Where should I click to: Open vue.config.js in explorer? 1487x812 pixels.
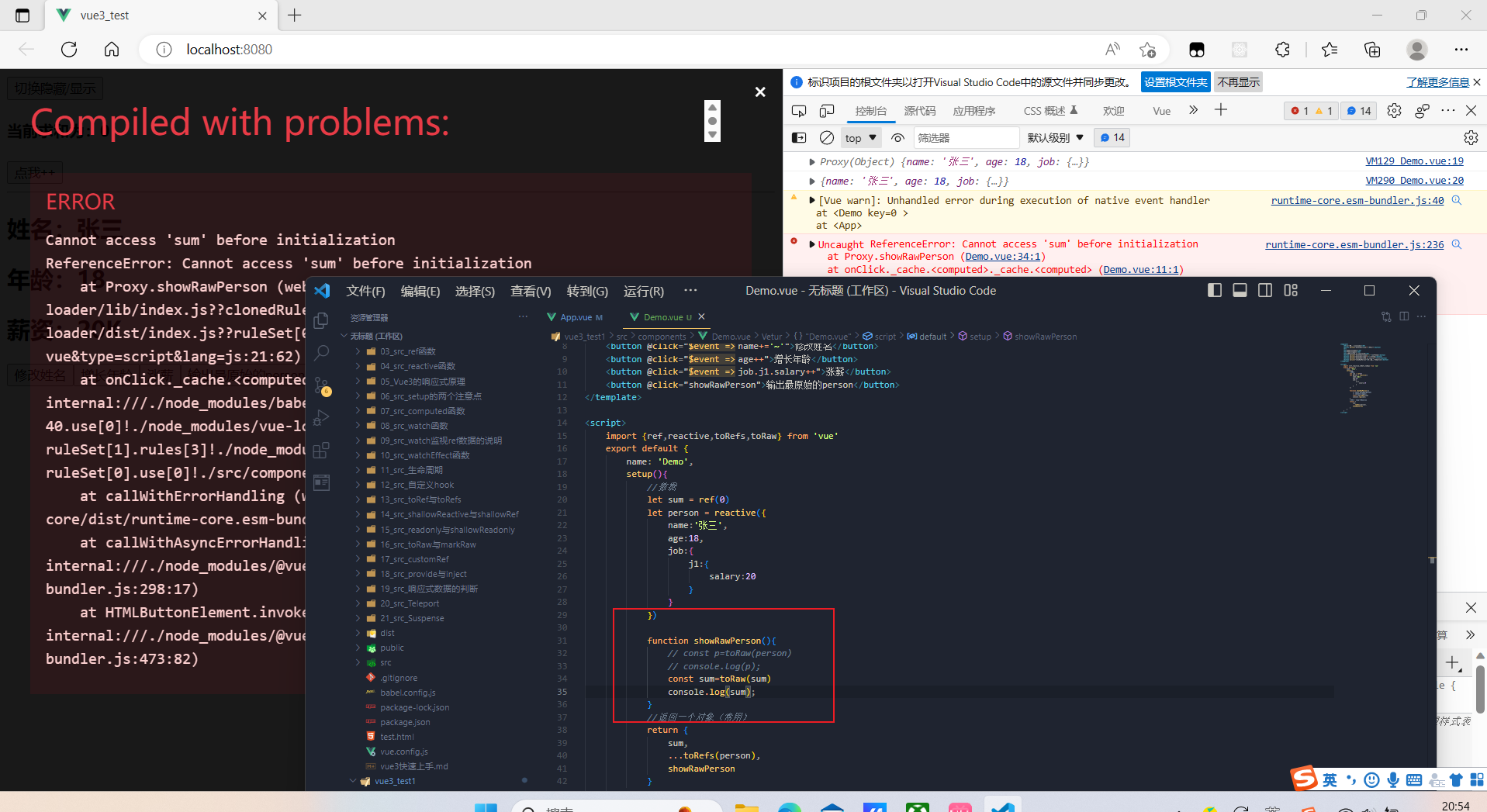tap(403, 752)
